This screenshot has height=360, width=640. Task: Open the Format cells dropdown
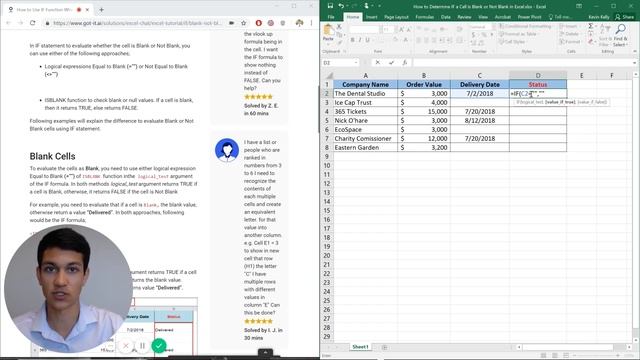[570, 42]
